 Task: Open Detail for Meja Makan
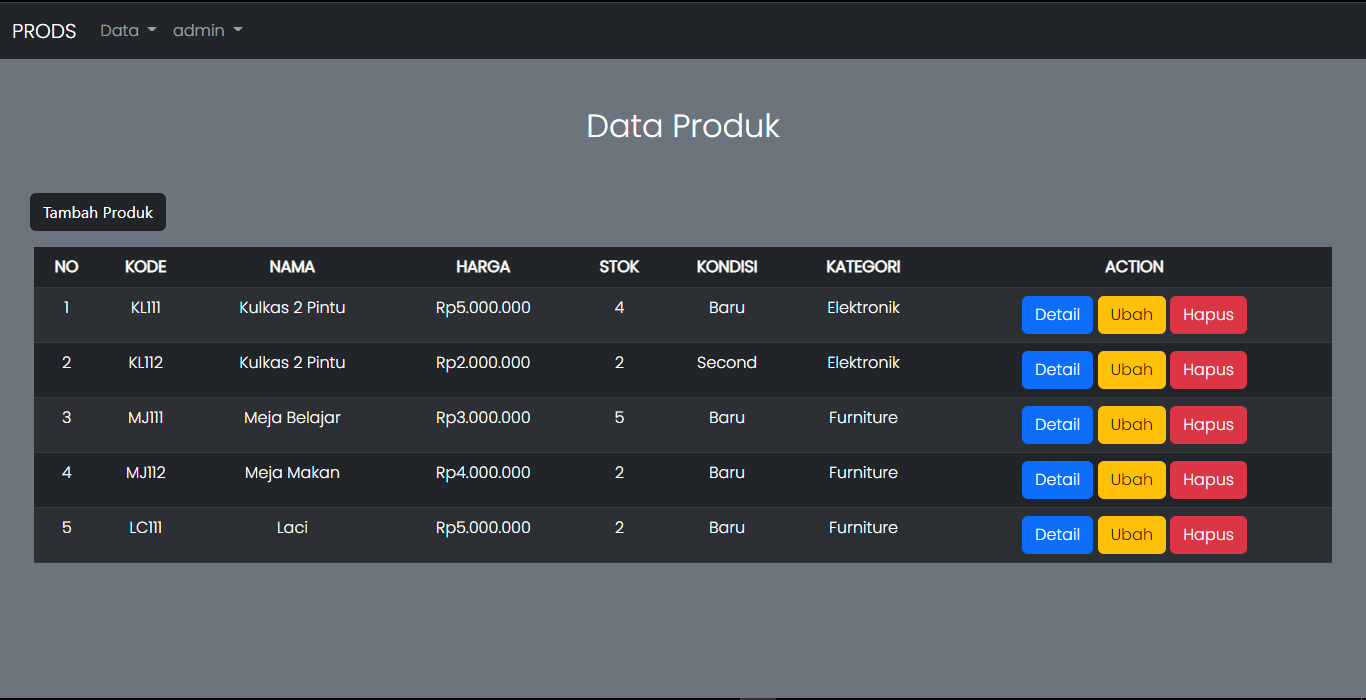coord(1057,479)
